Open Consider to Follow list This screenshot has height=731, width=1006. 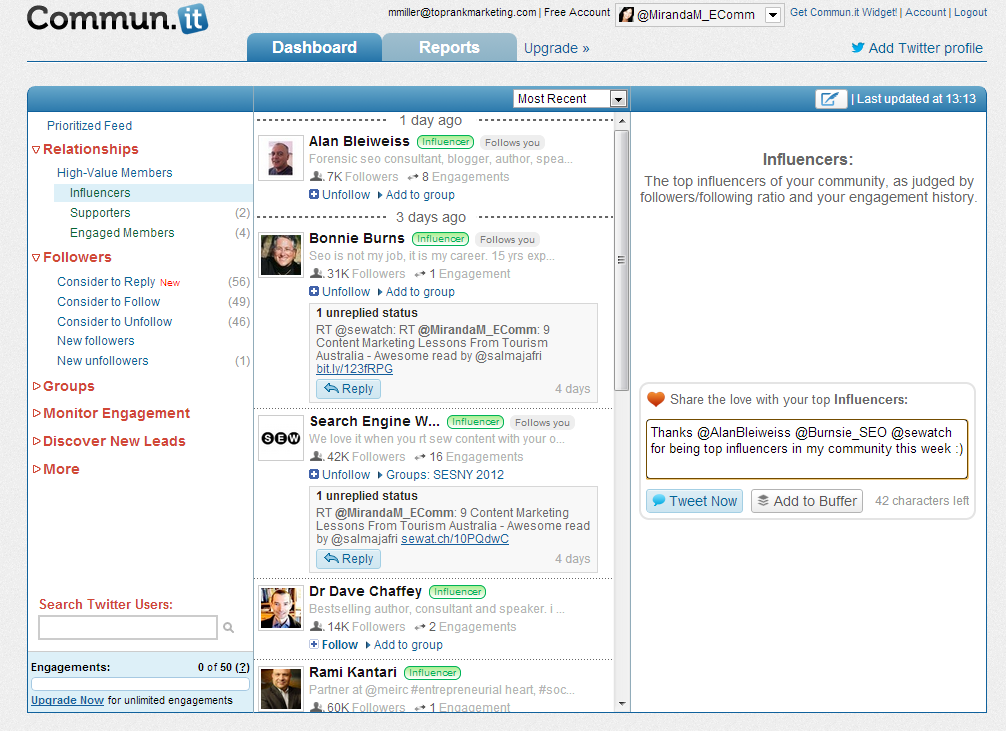click(108, 301)
